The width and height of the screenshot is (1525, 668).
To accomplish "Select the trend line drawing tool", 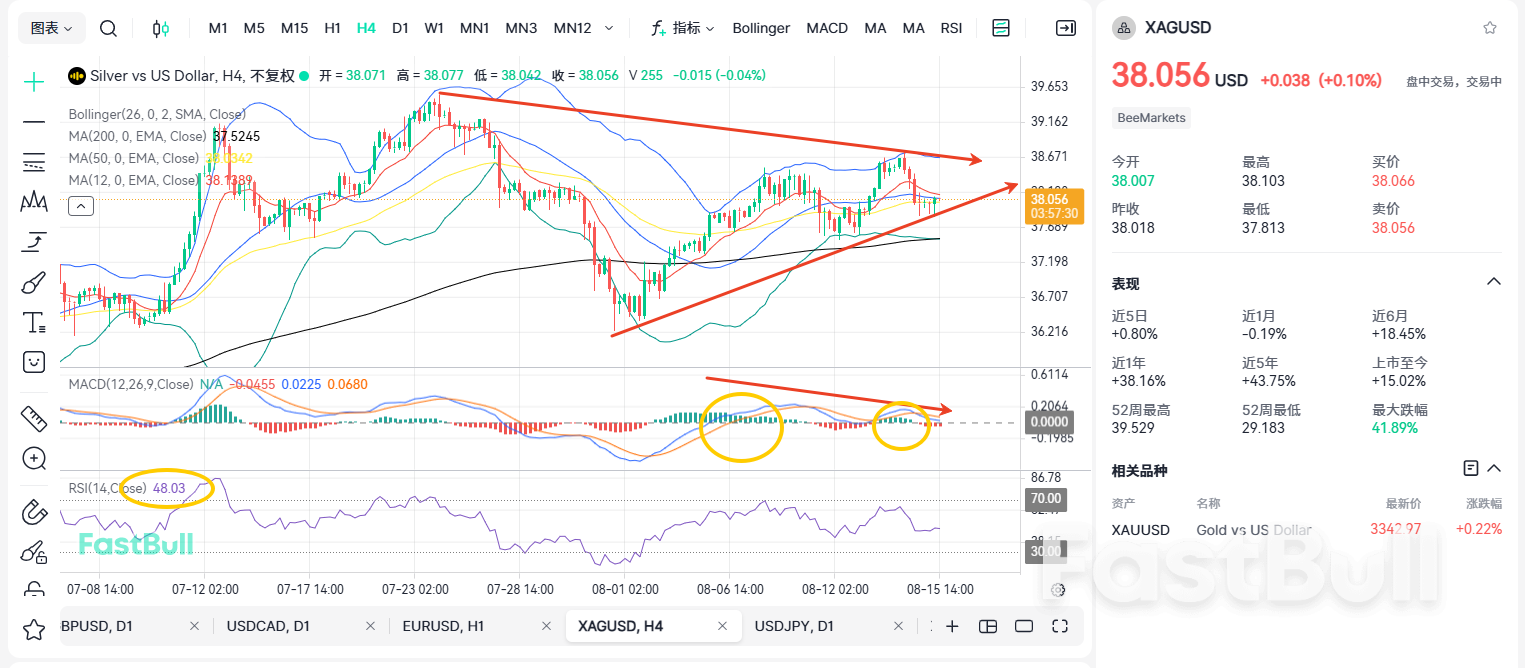I will pyautogui.click(x=34, y=120).
